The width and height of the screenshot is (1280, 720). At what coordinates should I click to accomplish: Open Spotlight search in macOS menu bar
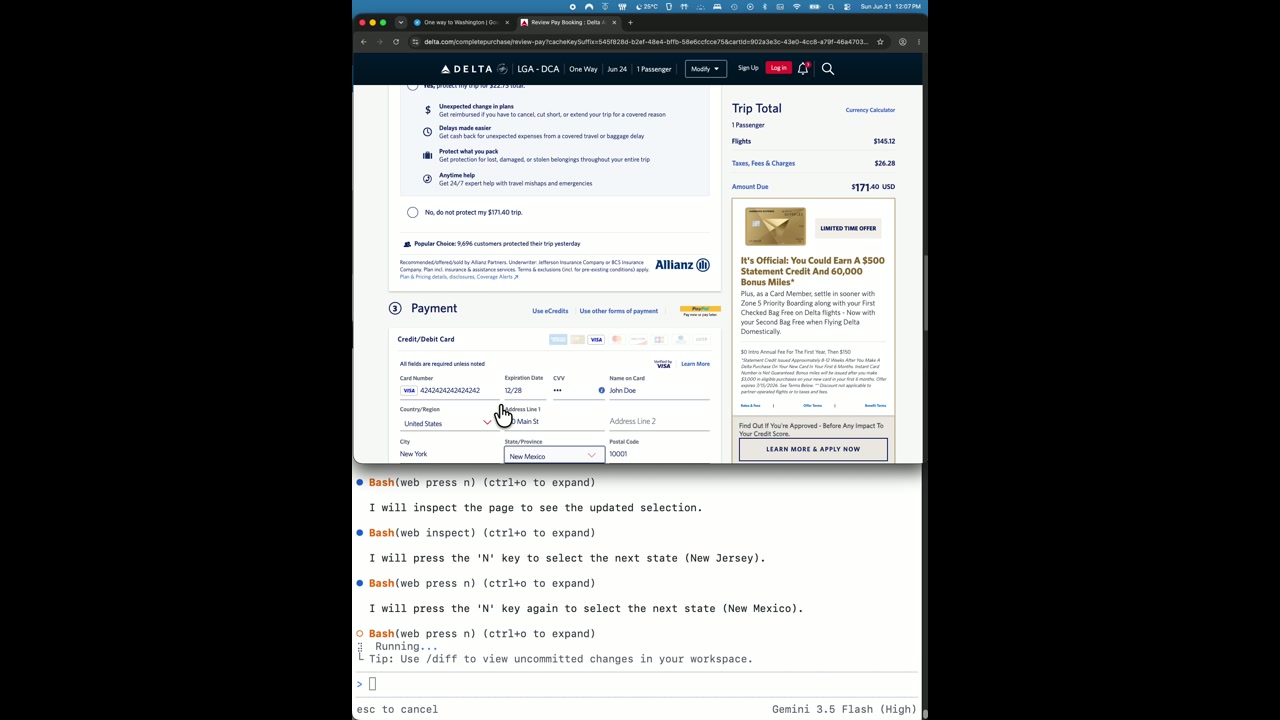[831, 7]
